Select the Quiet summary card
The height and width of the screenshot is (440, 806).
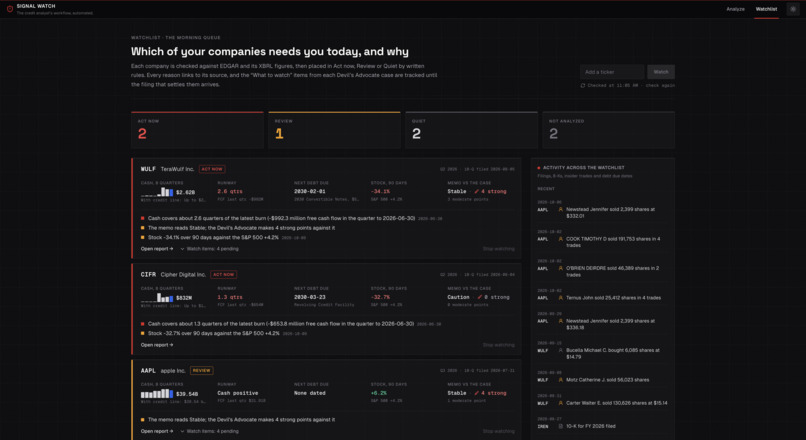pos(471,130)
